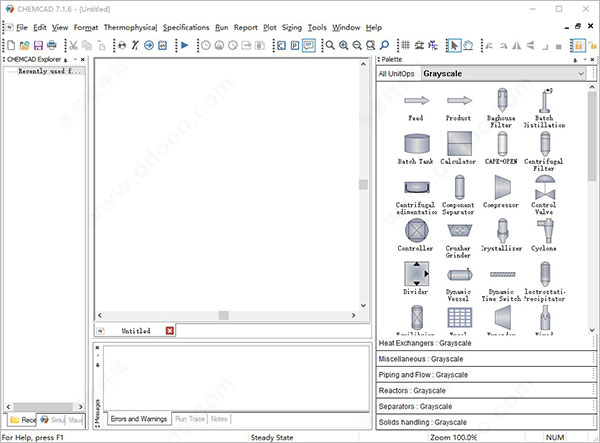600x443 pixels.
Task: Open the Recent files explorer tab
Action: tap(22, 420)
